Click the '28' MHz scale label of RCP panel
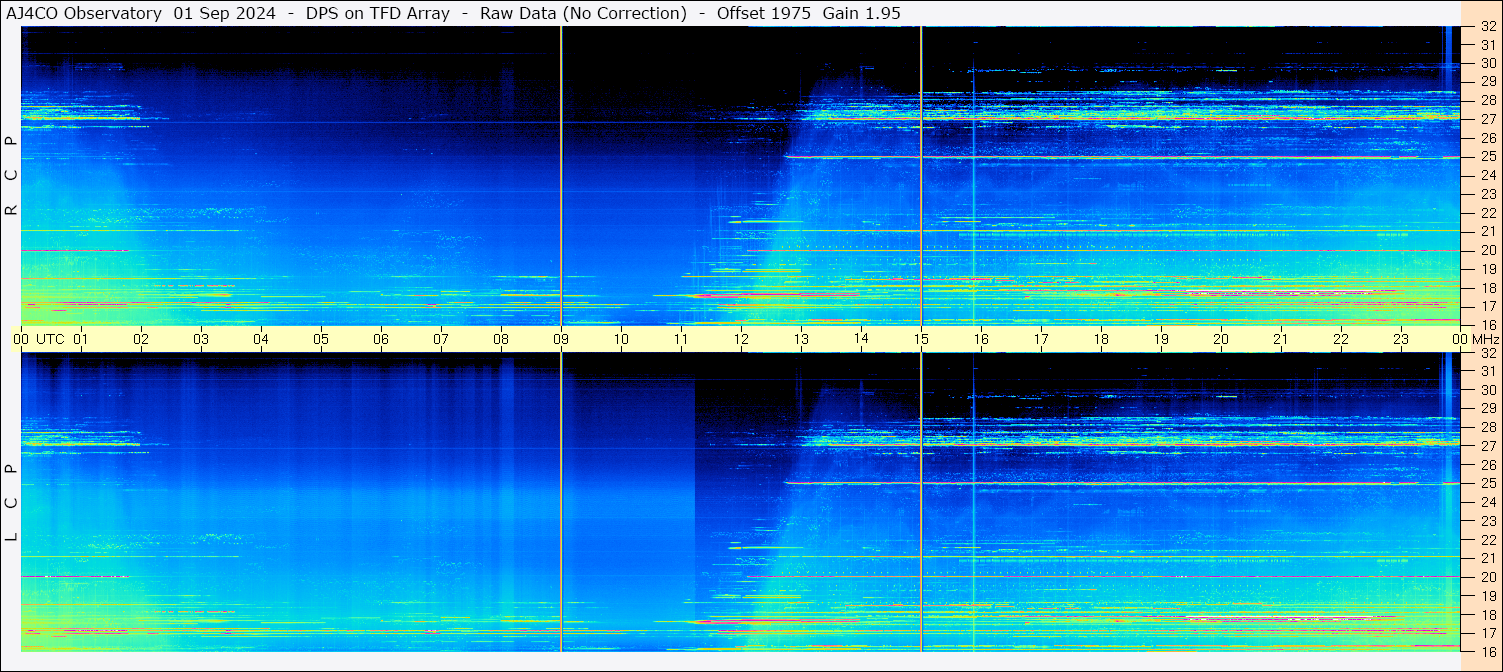The height and width of the screenshot is (672, 1503). (1488, 101)
